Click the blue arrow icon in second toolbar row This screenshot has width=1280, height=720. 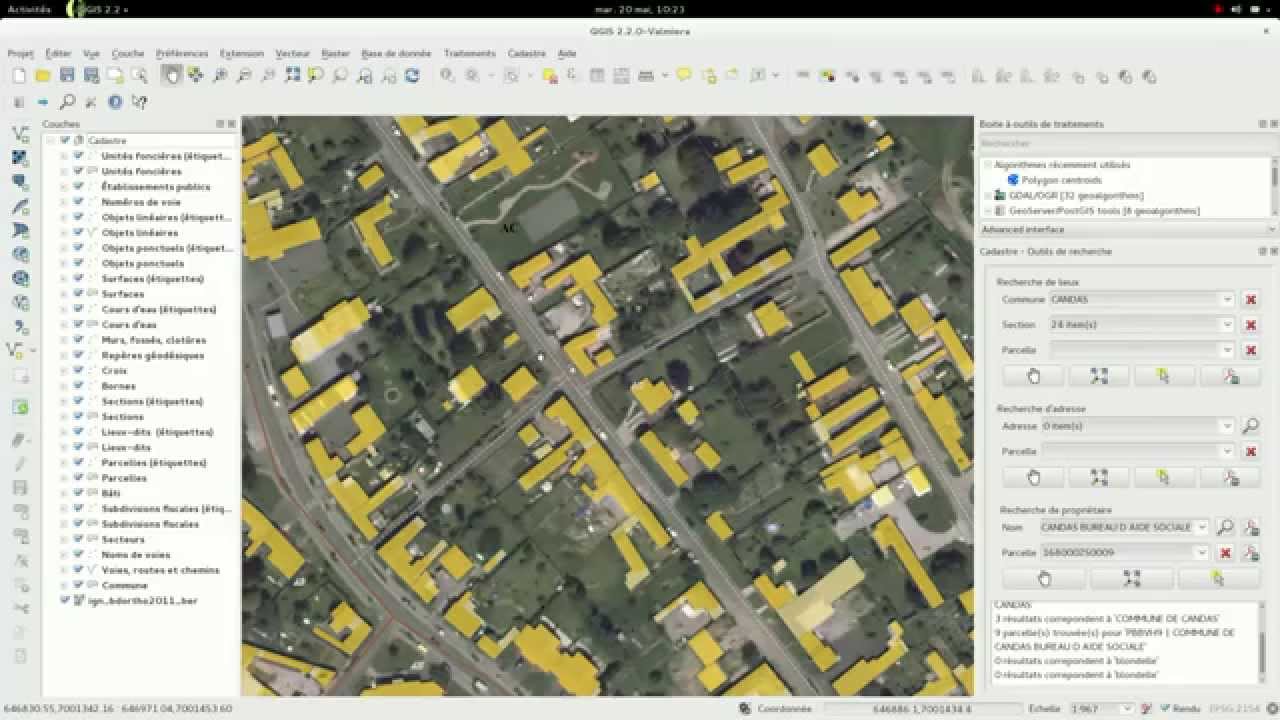pyautogui.click(x=43, y=102)
